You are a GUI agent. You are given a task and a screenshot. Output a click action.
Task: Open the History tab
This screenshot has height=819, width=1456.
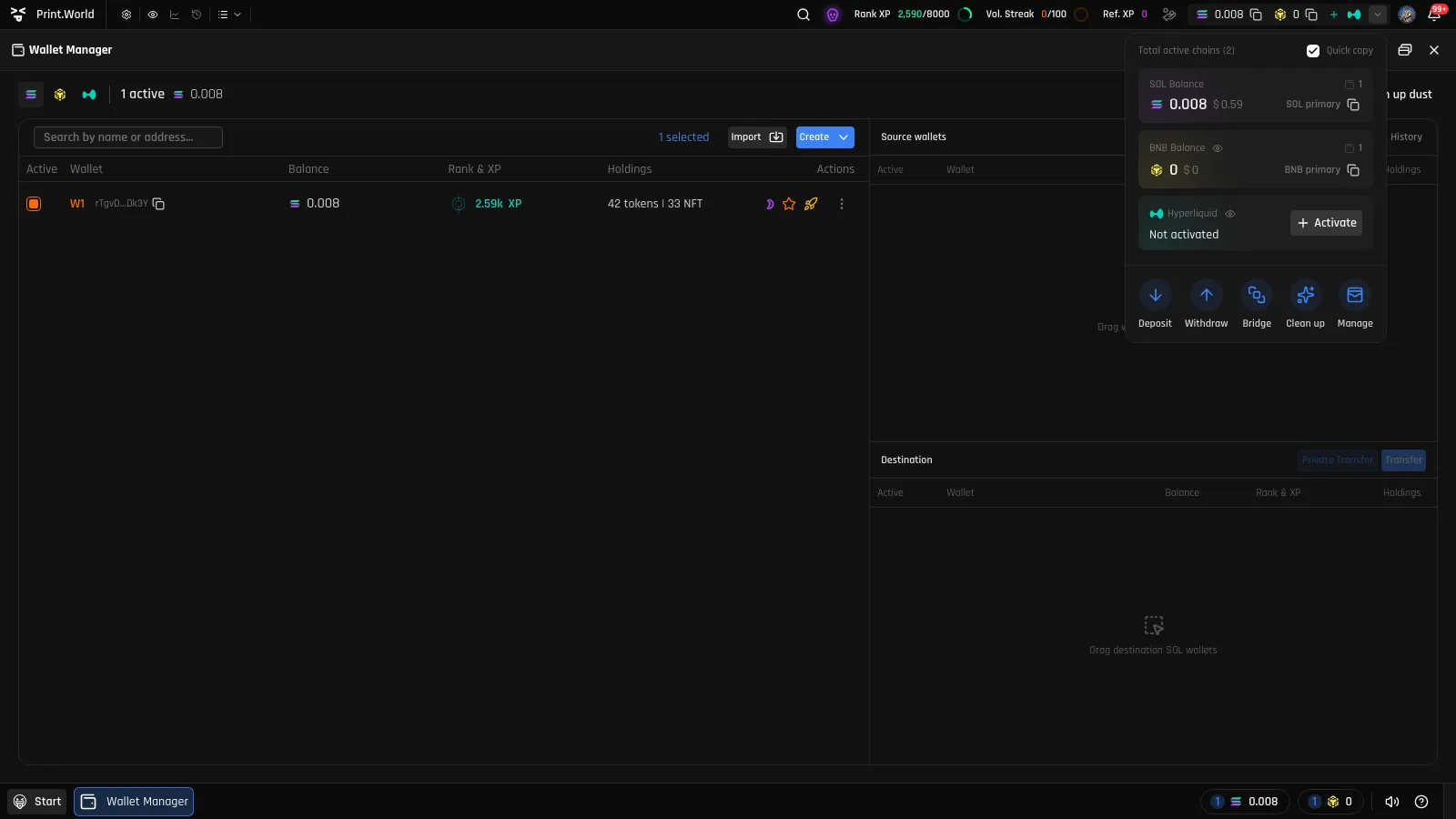1406,137
